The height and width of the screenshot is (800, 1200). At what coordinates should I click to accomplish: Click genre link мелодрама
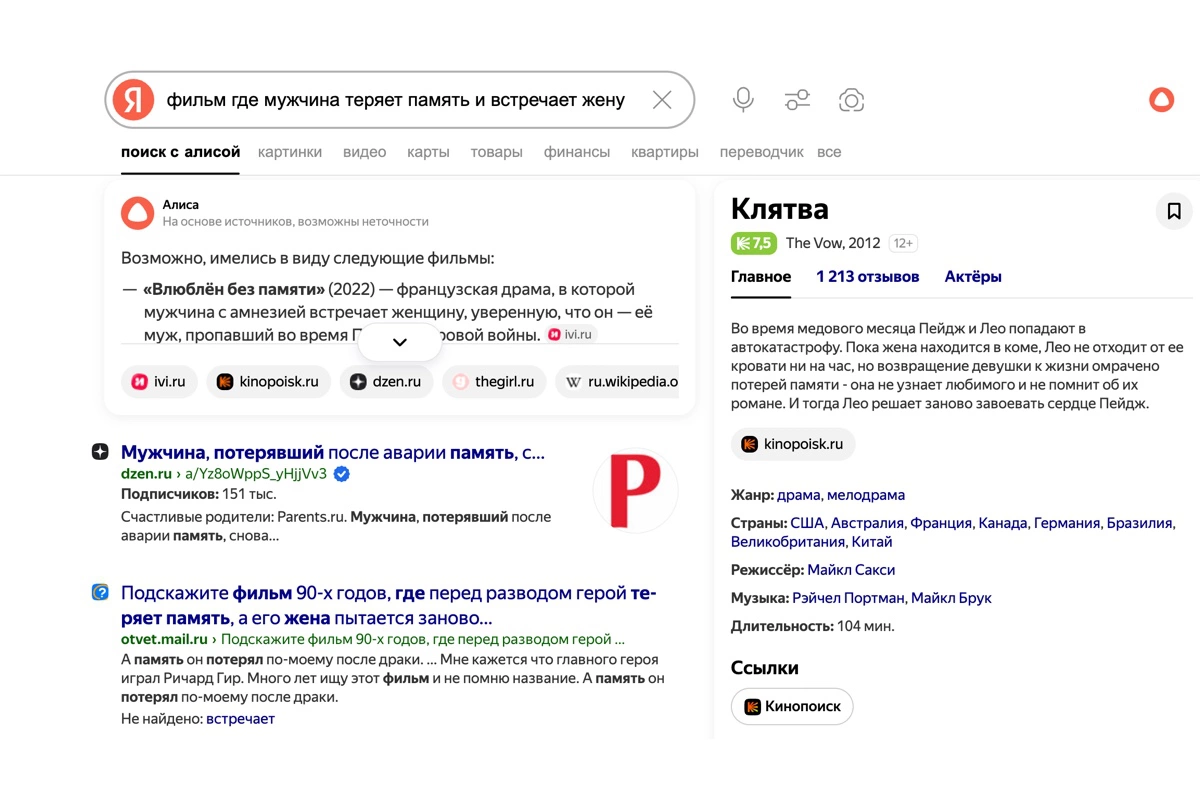click(x=866, y=495)
